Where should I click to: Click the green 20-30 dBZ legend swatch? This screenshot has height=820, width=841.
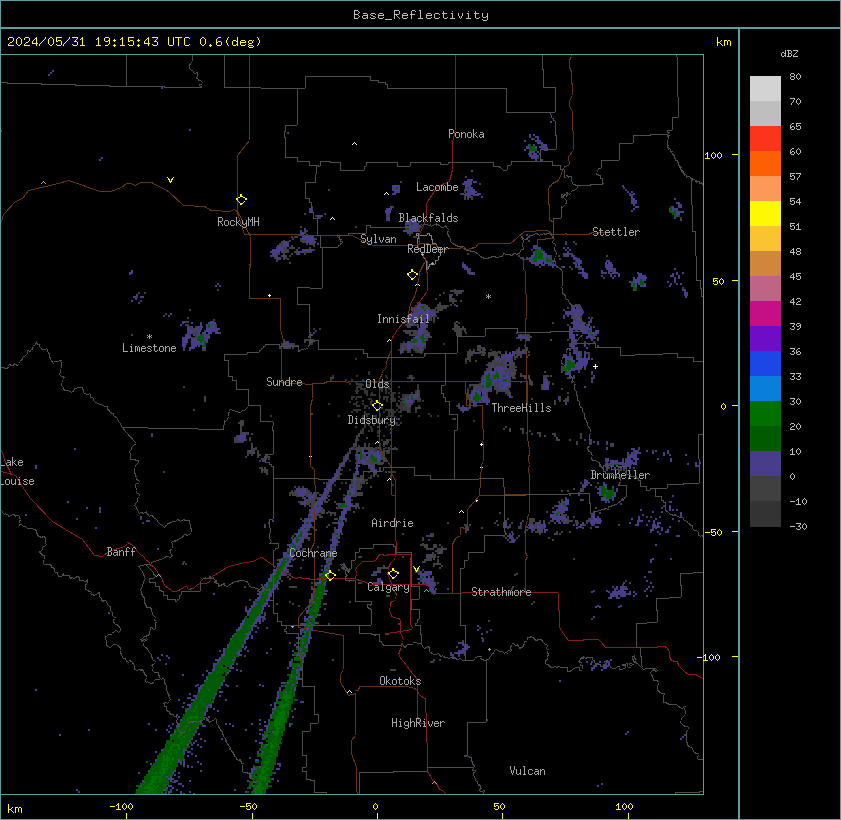(x=765, y=414)
